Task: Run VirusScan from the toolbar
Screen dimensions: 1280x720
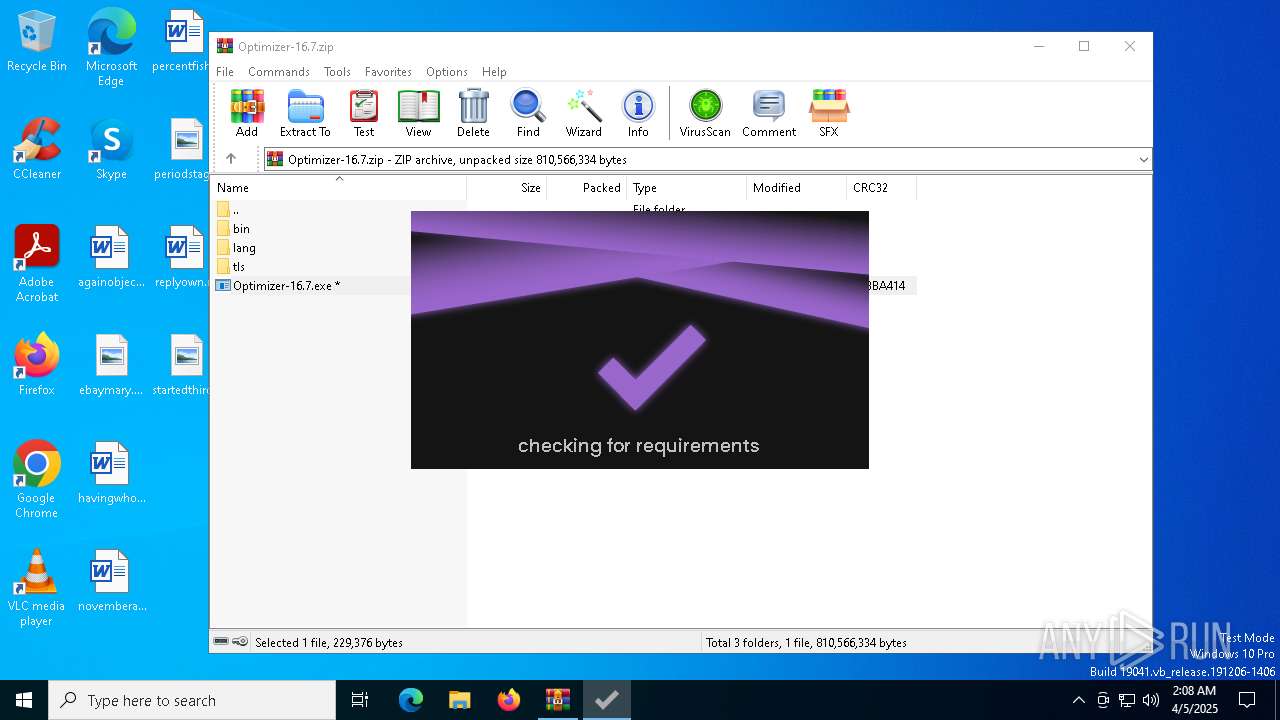Action: coord(705,113)
